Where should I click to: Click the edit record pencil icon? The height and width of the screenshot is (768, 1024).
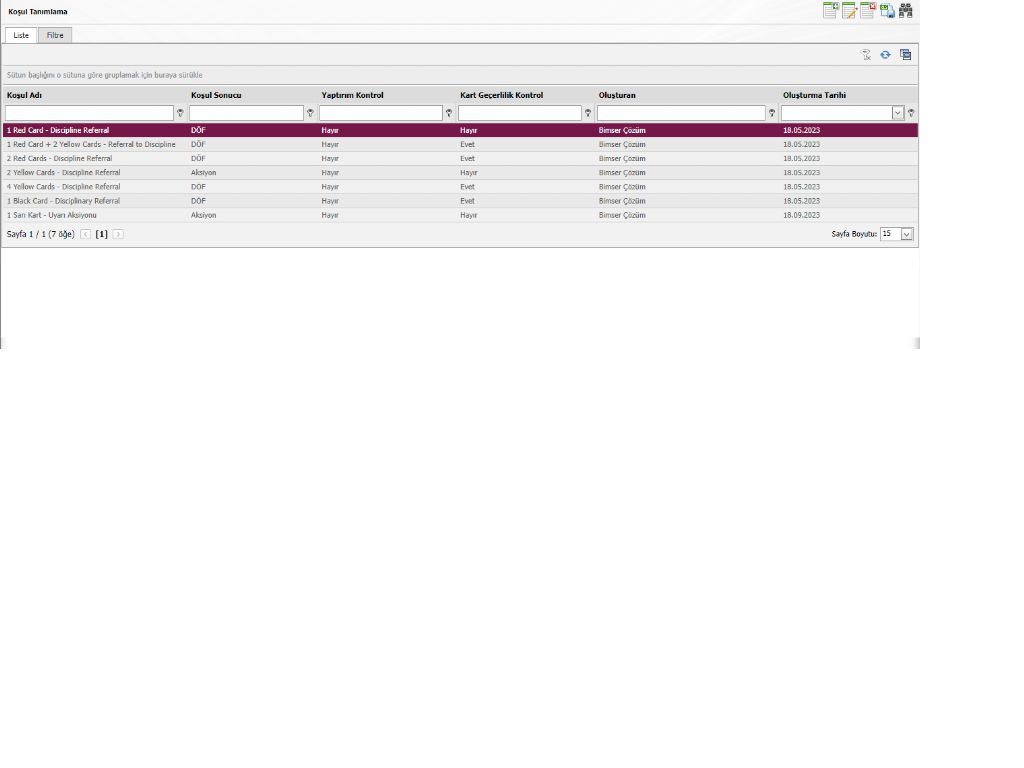click(849, 10)
